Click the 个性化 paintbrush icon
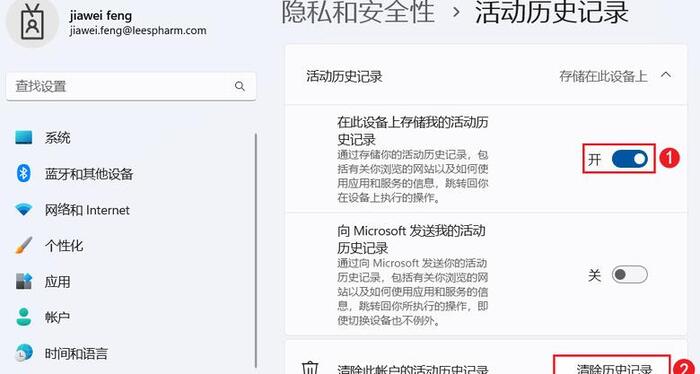 24,245
